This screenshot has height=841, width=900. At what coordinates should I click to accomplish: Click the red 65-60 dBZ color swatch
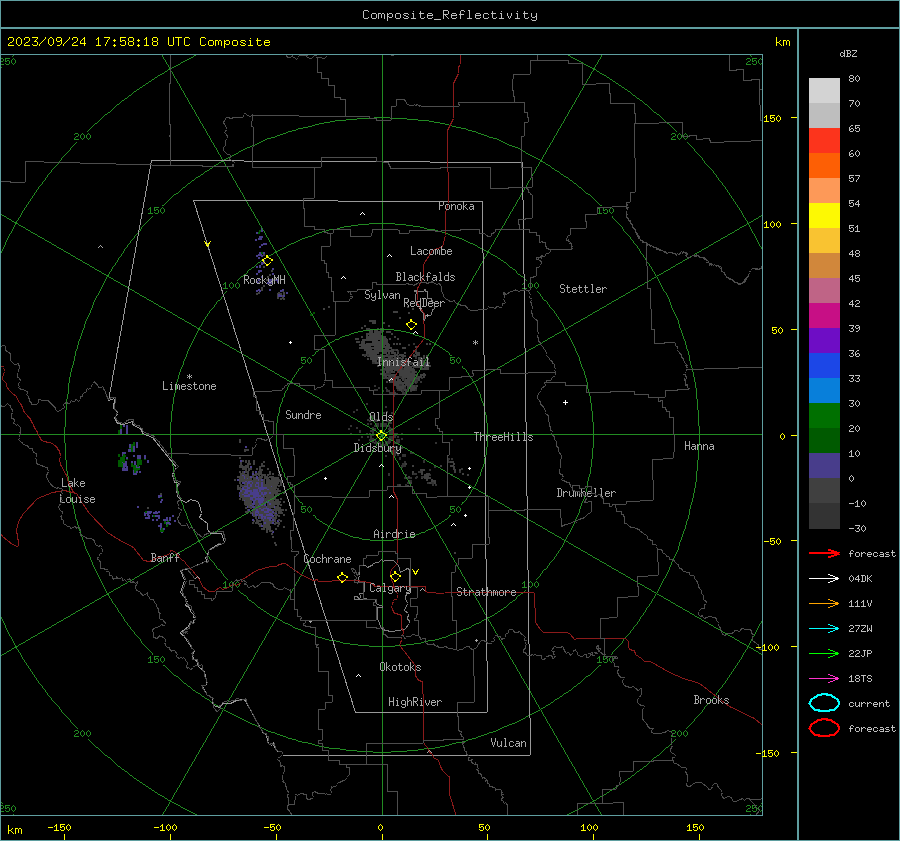coord(824,141)
